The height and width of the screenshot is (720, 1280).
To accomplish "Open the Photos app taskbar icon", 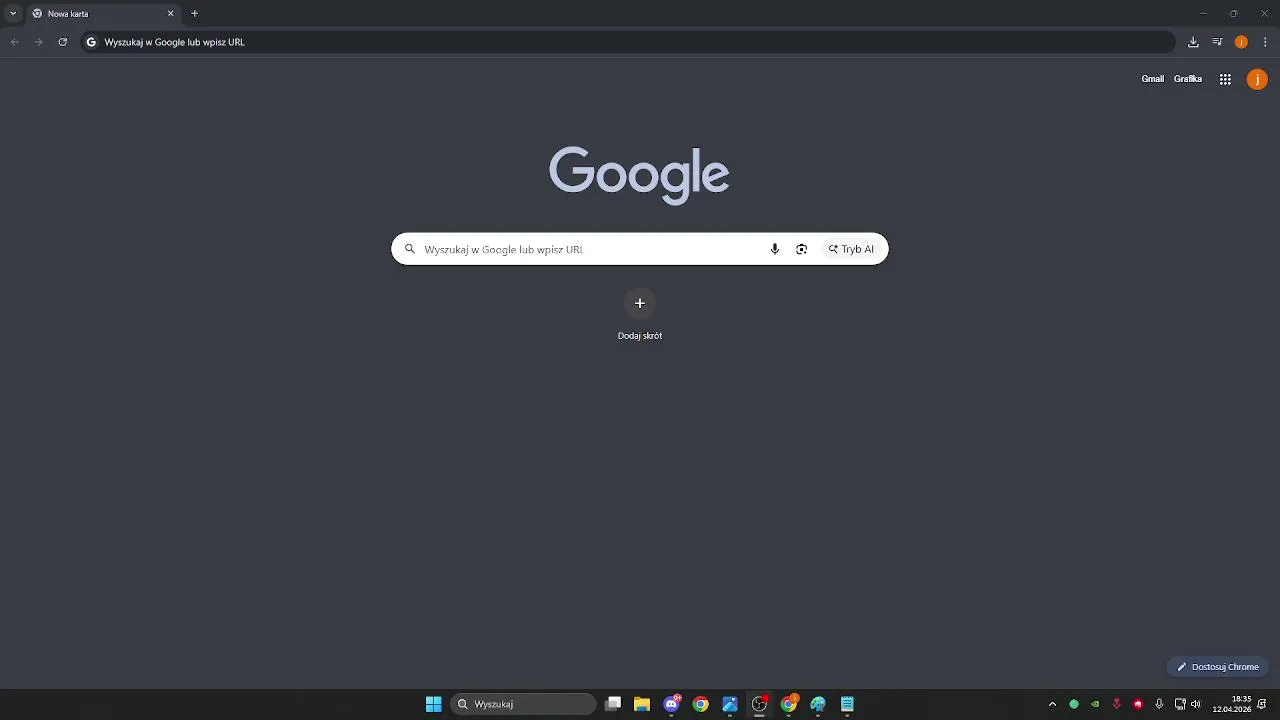I will (x=730, y=704).
